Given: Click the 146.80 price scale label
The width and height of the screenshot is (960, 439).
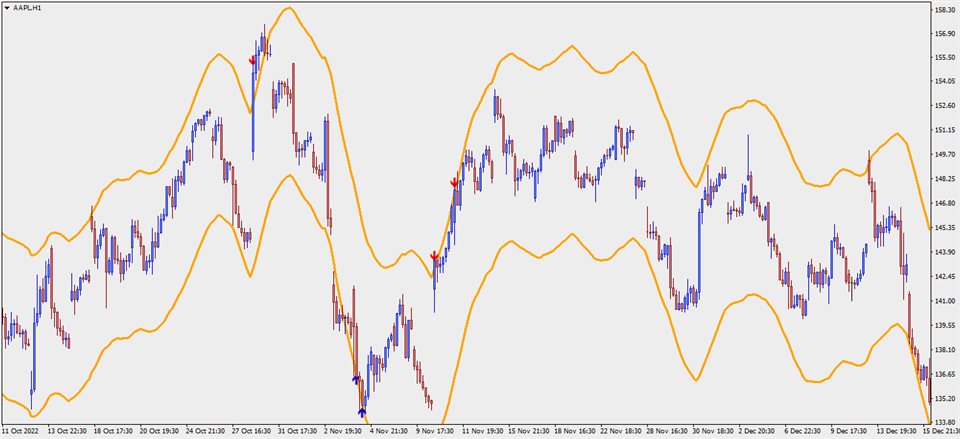Looking at the screenshot, I should tap(943, 203).
